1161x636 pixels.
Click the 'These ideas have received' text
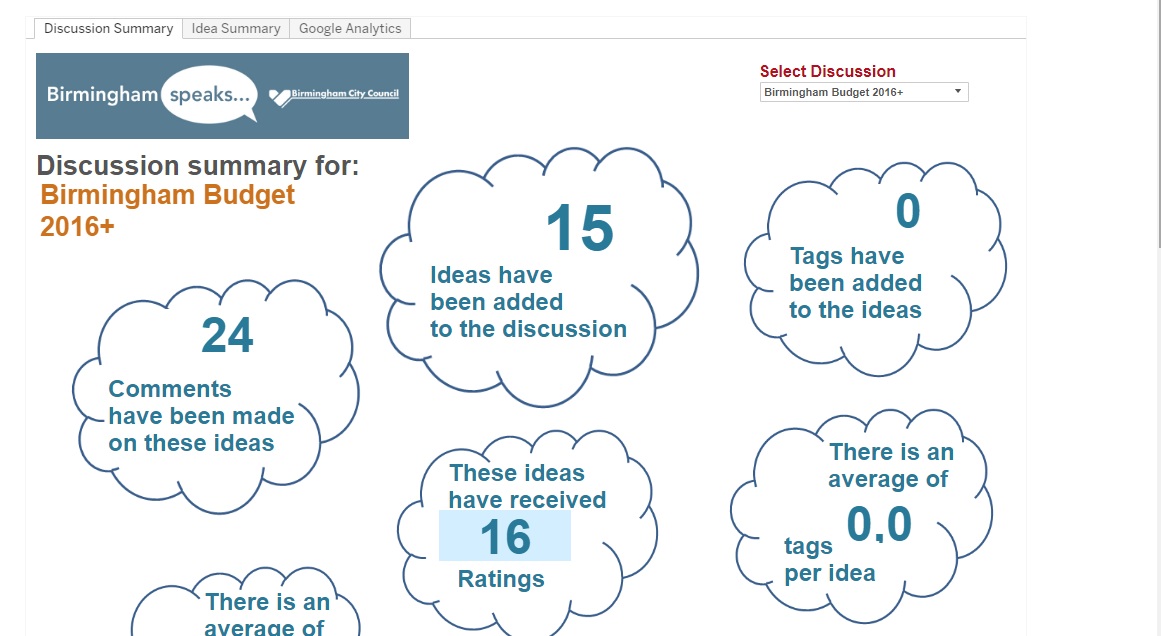point(527,486)
